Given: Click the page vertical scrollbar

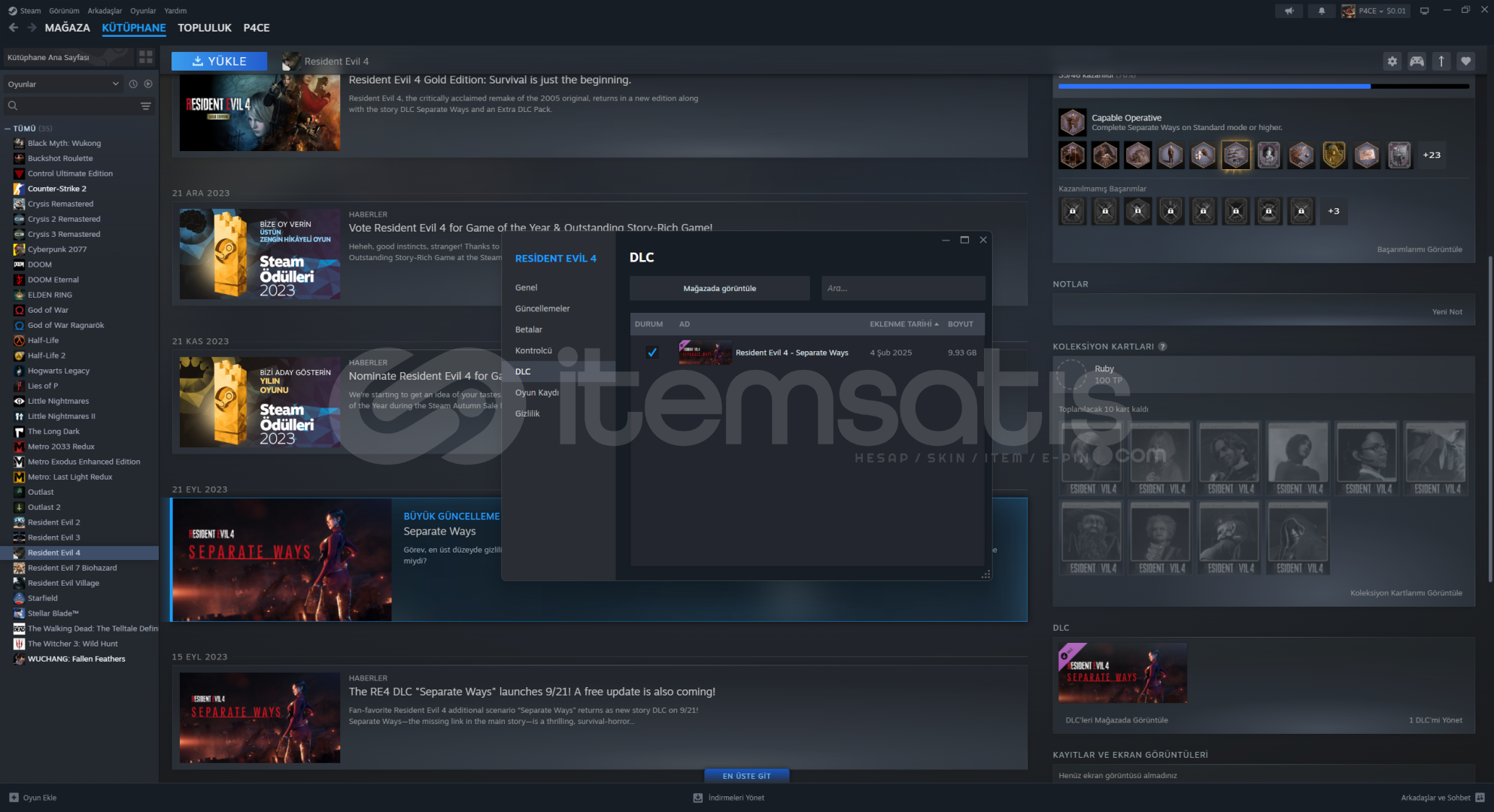Looking at the screenshot, I should click(x=1490, y=420).
